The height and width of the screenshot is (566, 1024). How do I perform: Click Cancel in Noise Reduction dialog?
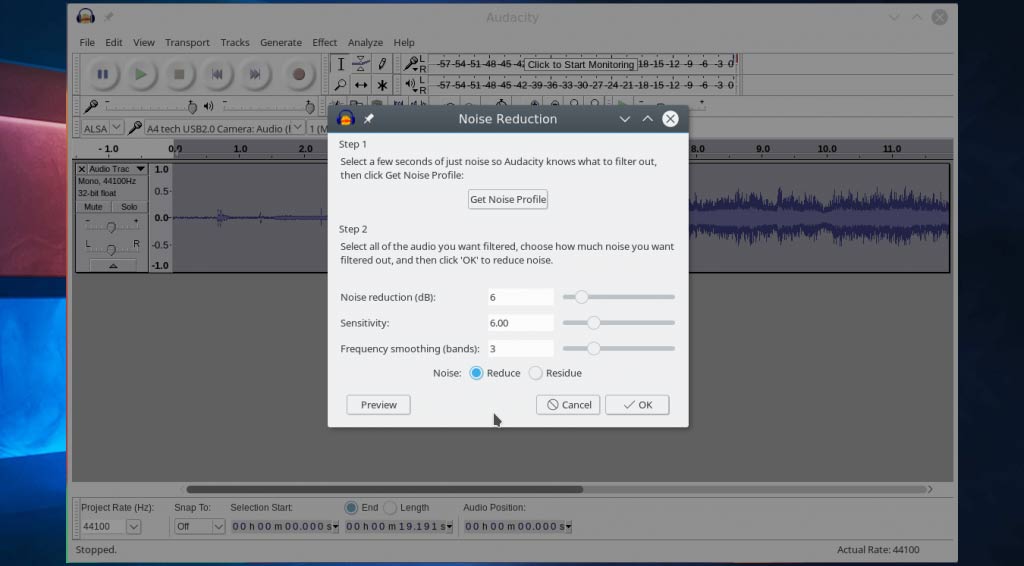(x=568, y=405)
